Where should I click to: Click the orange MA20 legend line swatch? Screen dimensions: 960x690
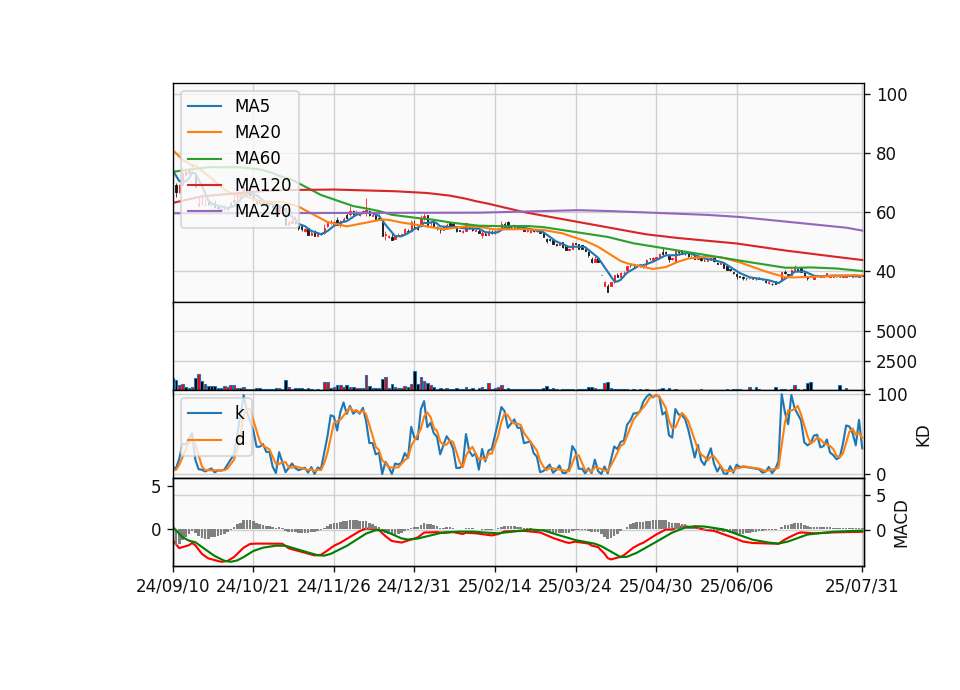pyautogui.click(x=204, y=132)
